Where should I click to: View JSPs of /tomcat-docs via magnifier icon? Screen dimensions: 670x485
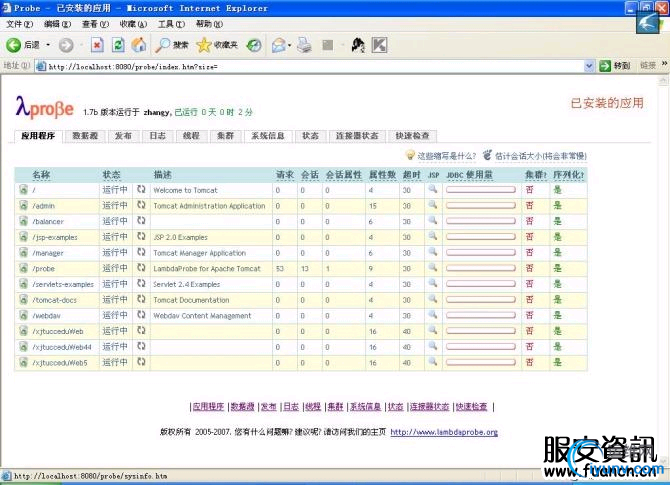[433, 299]
